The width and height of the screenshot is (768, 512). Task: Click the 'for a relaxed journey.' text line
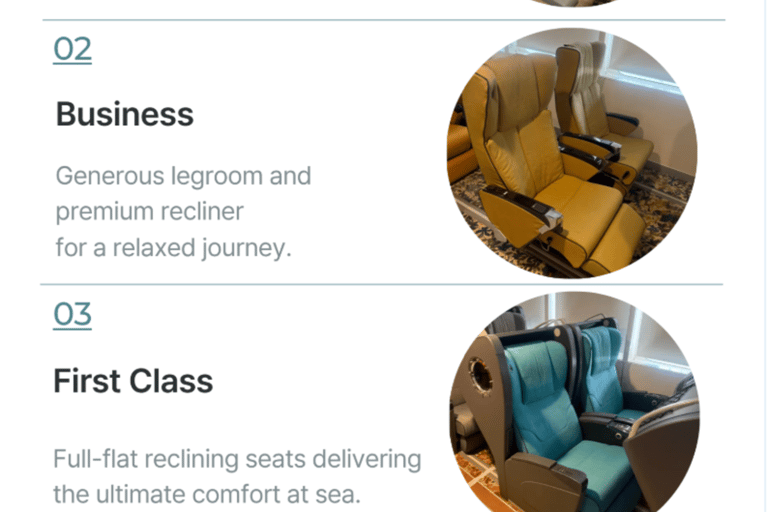(173, 247)
